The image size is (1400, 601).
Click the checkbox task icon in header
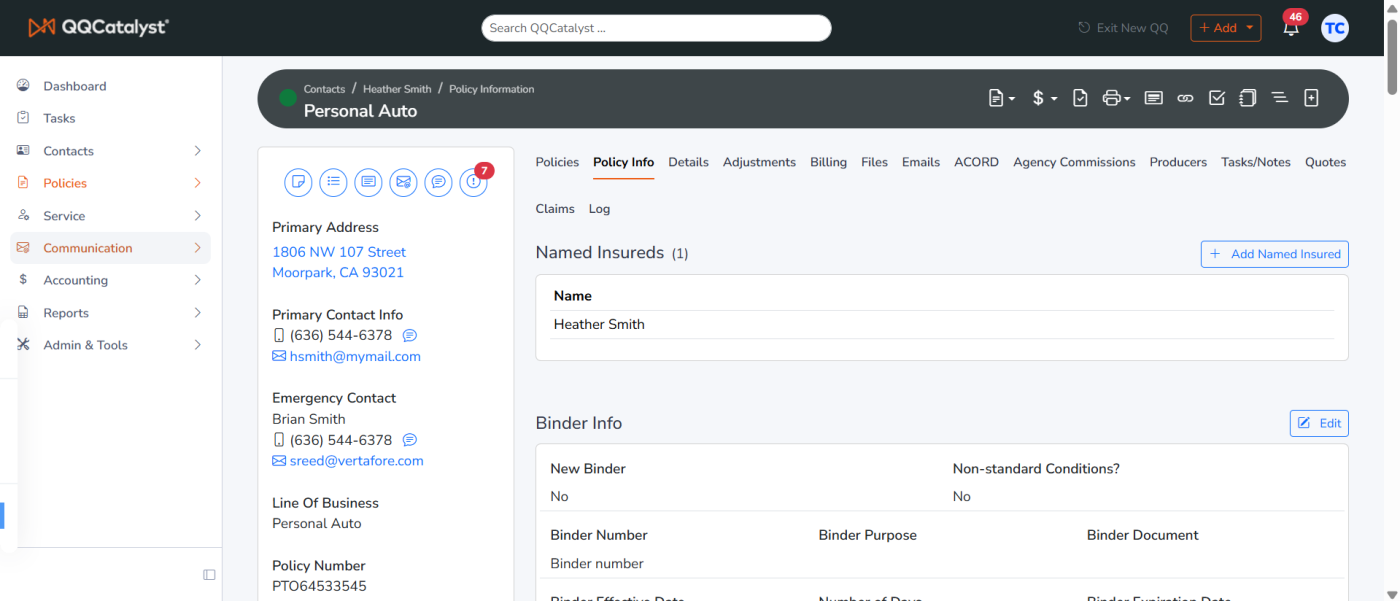coord(1217,98)
